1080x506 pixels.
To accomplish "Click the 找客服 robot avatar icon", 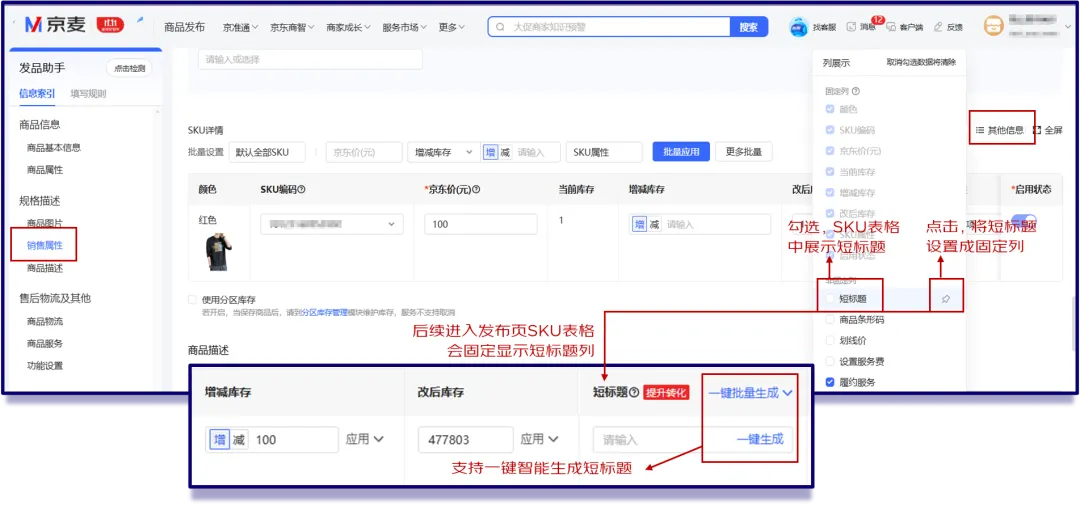I will pyautogui.click(x=798, y=28).
